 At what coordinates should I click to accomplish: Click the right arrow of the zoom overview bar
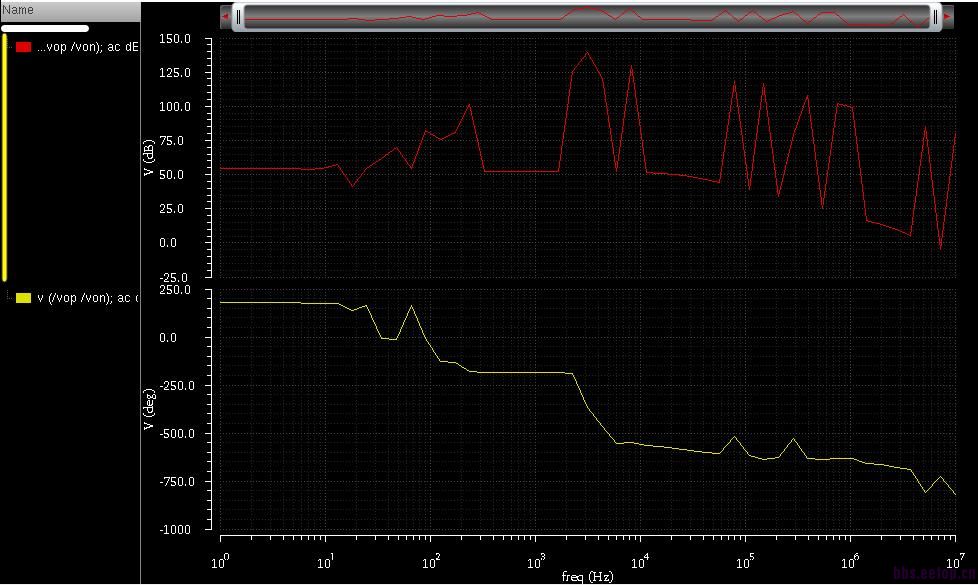tap(947, 17)
